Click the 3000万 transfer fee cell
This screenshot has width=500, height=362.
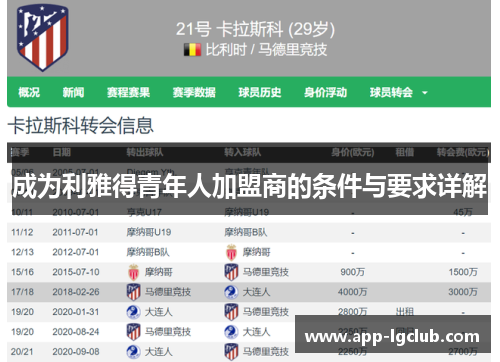point(463,292)
